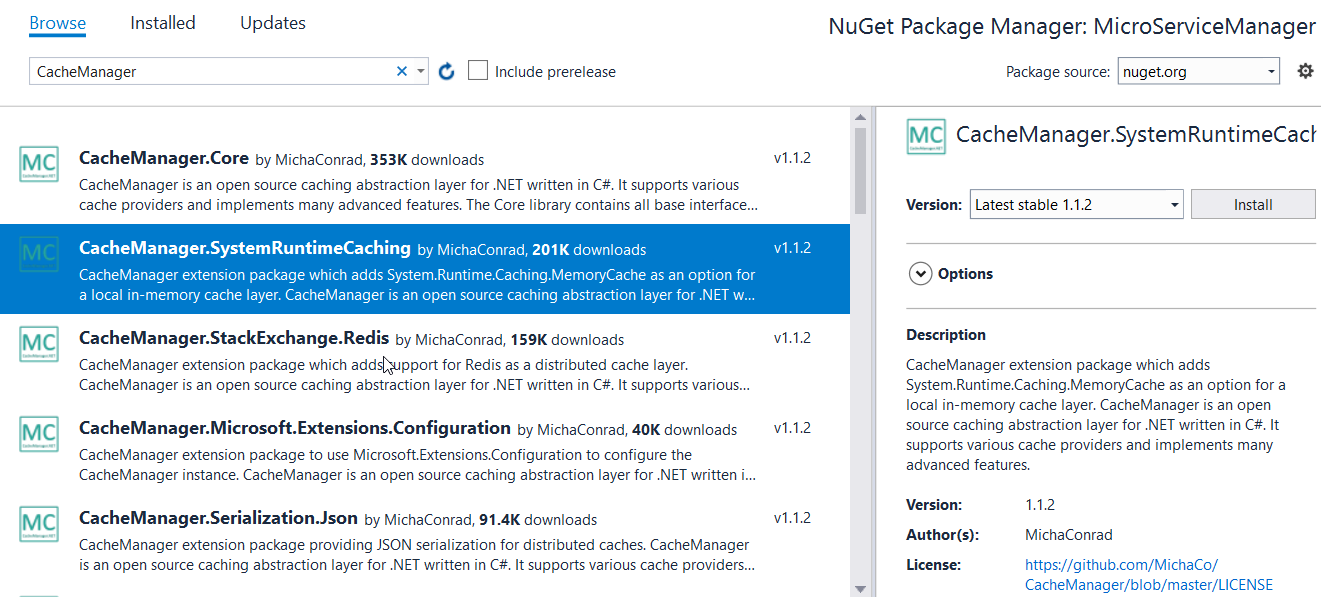This screenshot has height=597, width=1321.
Task: Click the 353K downloads text
Action: [x=427, y=160]
